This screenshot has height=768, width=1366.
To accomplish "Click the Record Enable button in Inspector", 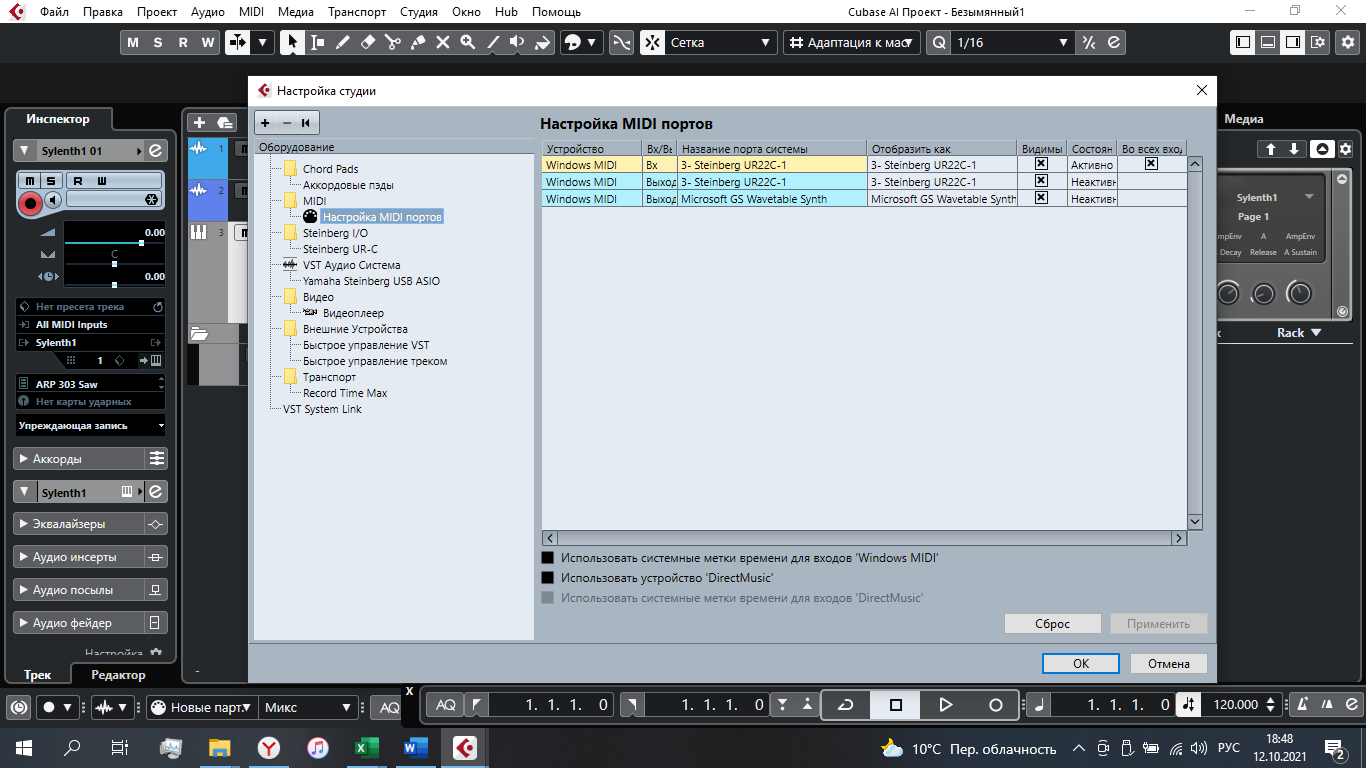I will point(30,202).
